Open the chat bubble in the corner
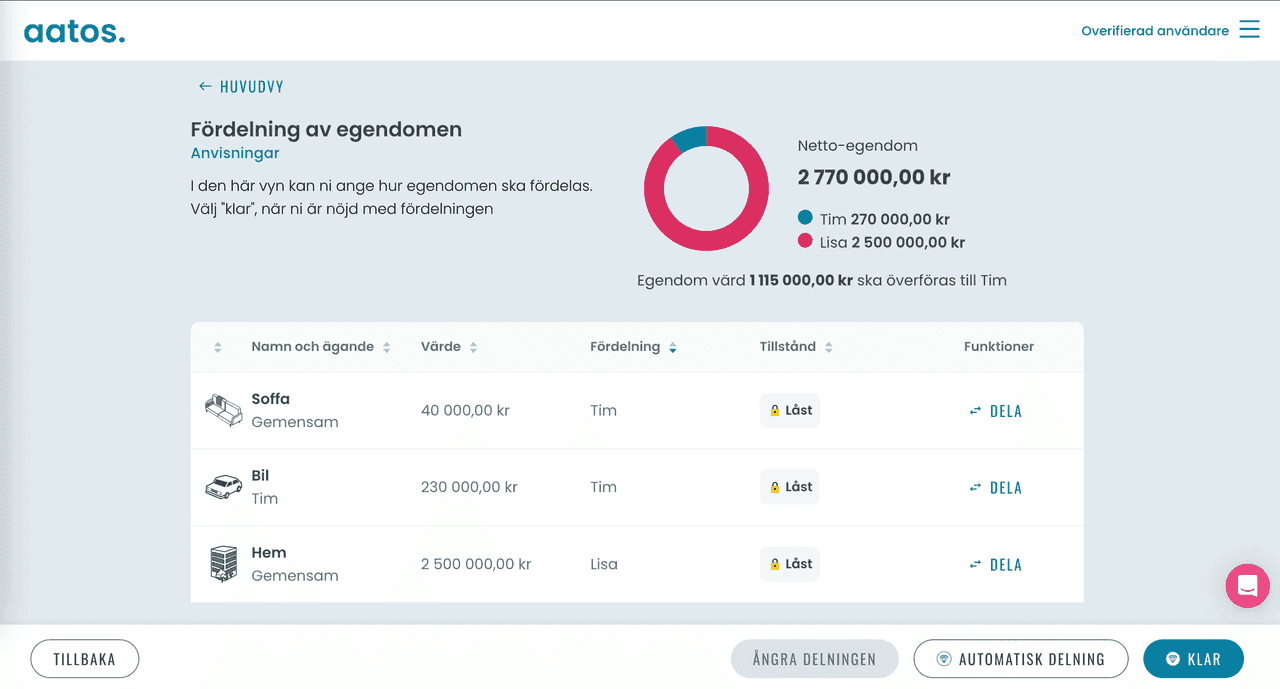 (1247, 586)
